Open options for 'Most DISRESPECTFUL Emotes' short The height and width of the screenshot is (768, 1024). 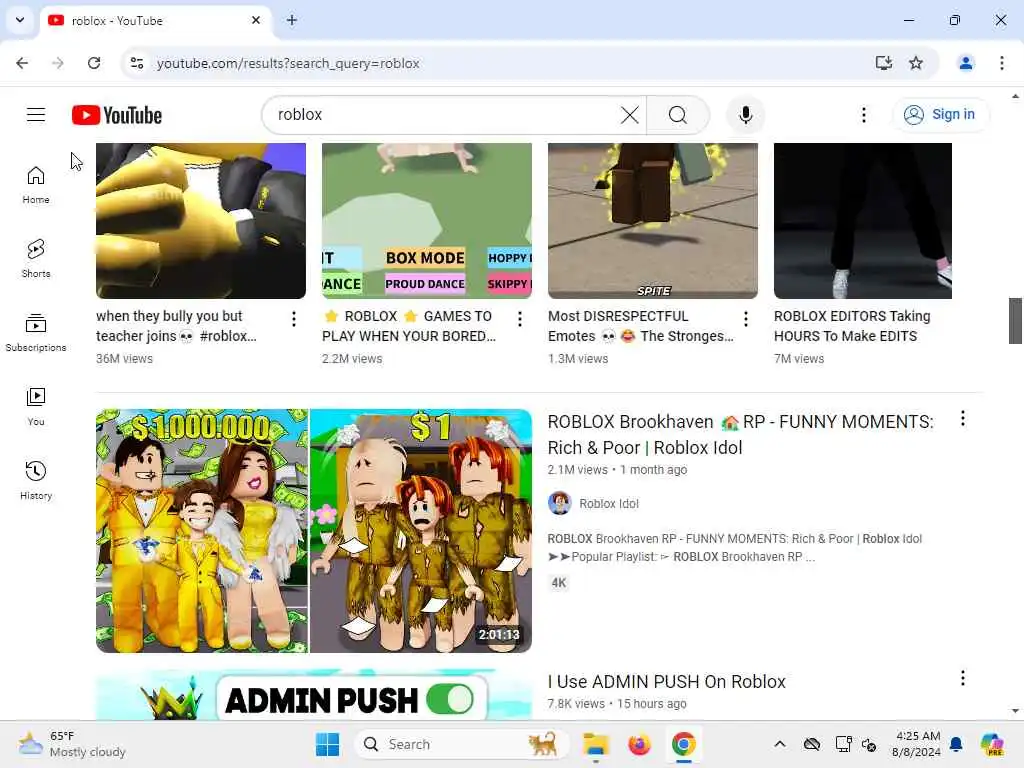pos(746,319)
